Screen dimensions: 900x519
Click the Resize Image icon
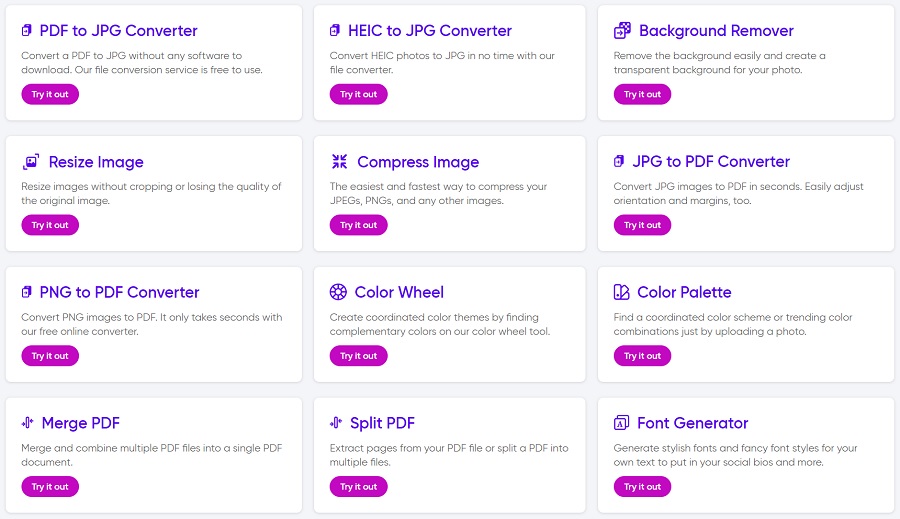tap(31, 162)
